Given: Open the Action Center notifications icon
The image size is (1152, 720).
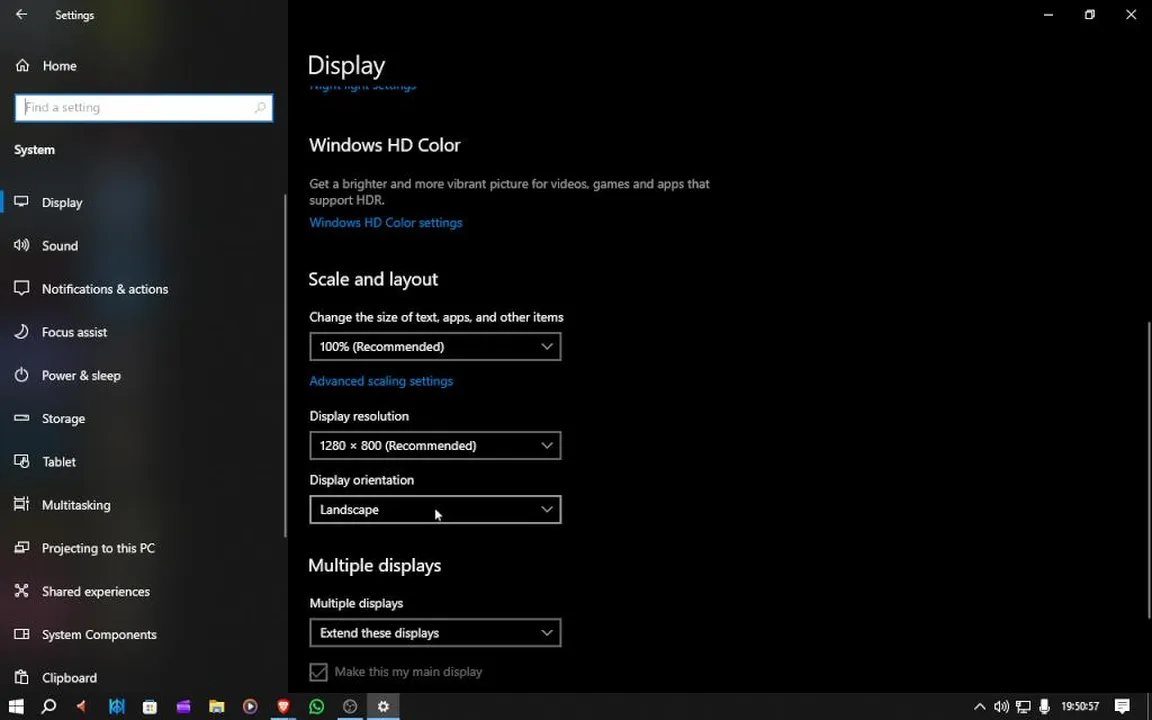Looking at the screenshot, I should pos(1122,707).
